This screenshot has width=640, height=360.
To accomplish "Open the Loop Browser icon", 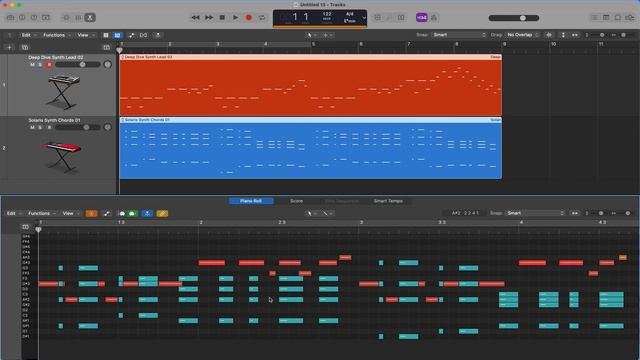I will coord(618,18).
